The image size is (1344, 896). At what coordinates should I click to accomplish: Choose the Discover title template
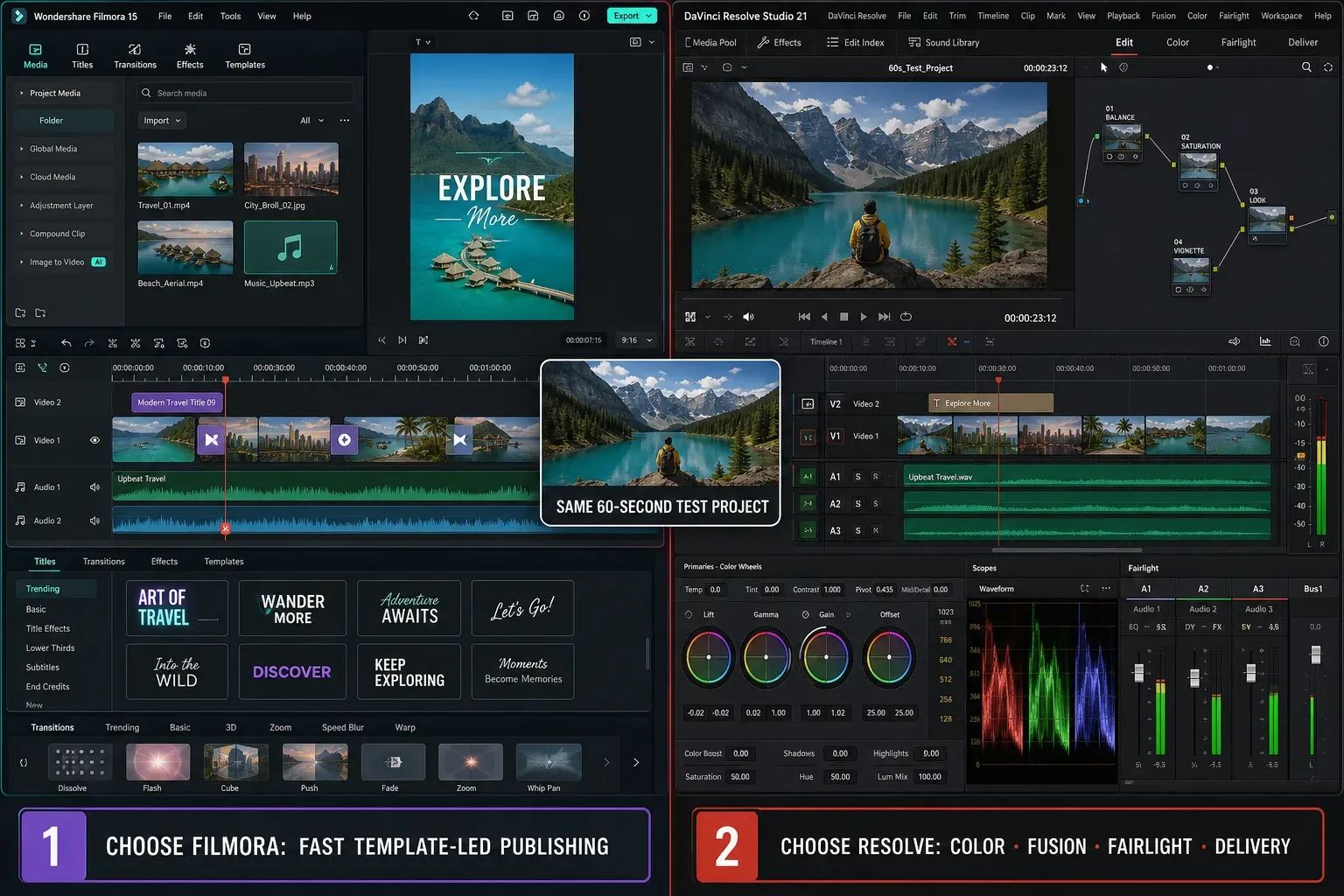pyautogui.click(x=291, y=671)
